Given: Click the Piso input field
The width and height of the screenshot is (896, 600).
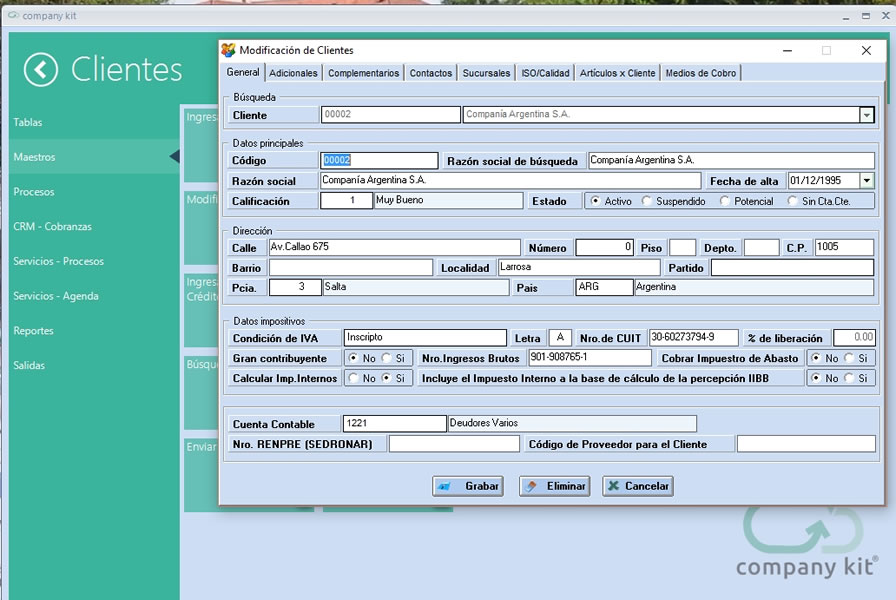Looking at the screenshot, I should pyautogui.click(x=682, y=247).
